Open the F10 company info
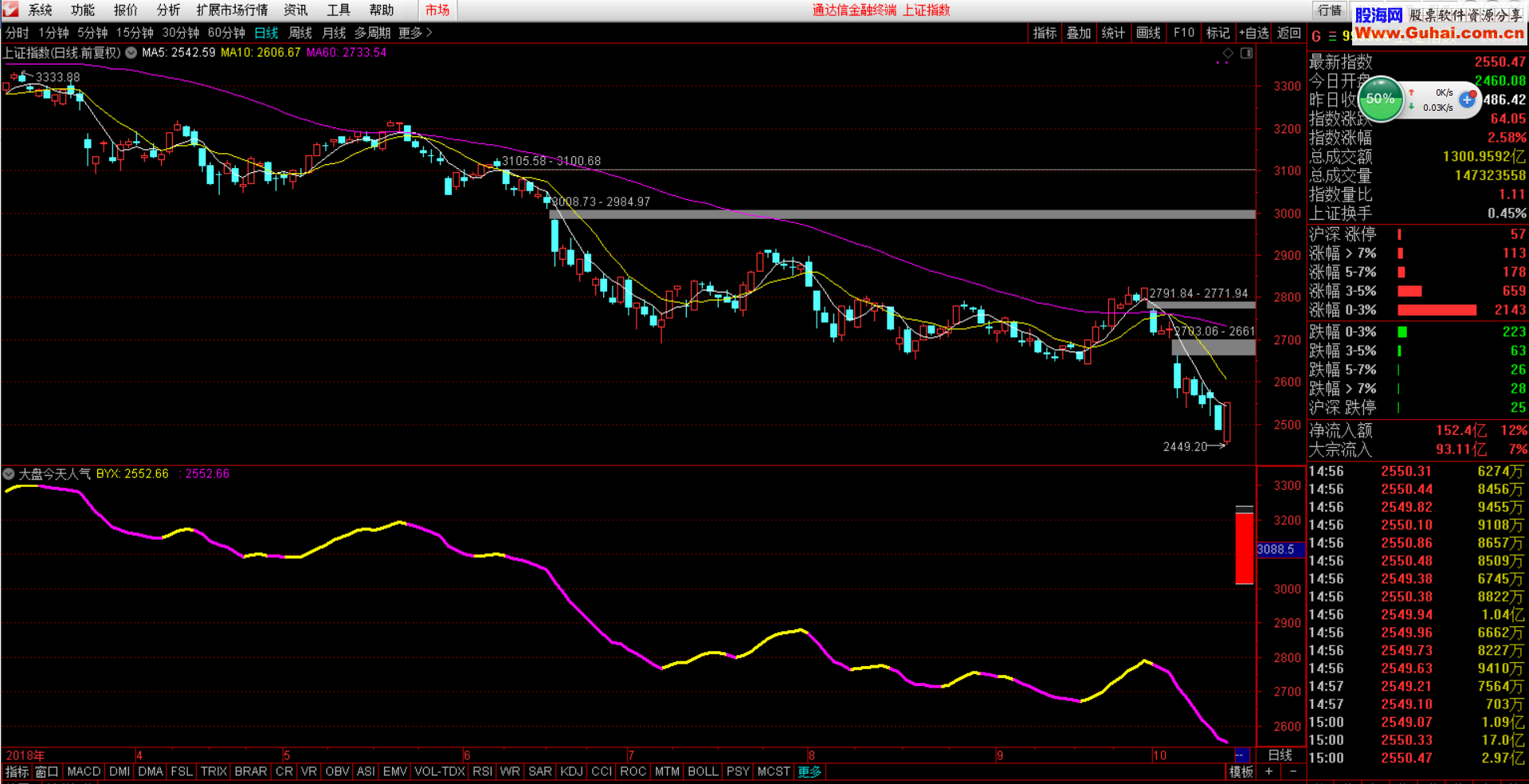The height and width of the screenshot is (784, 1529). 1184,33
